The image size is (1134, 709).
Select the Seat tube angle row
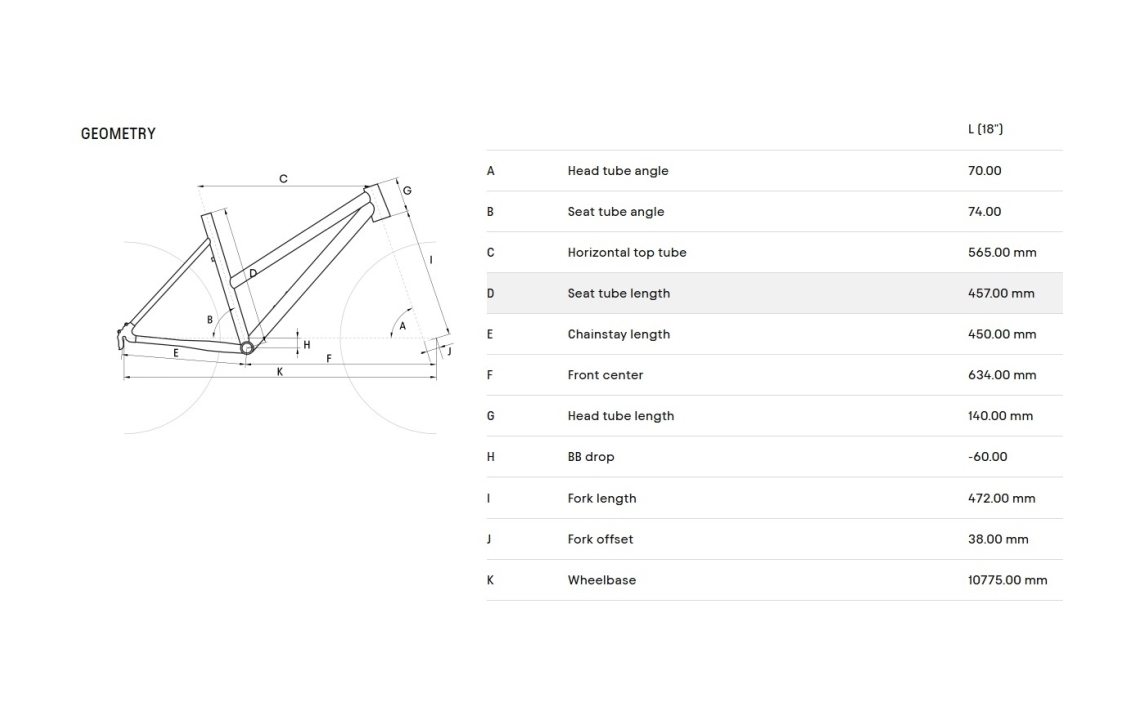coord(775,211)
